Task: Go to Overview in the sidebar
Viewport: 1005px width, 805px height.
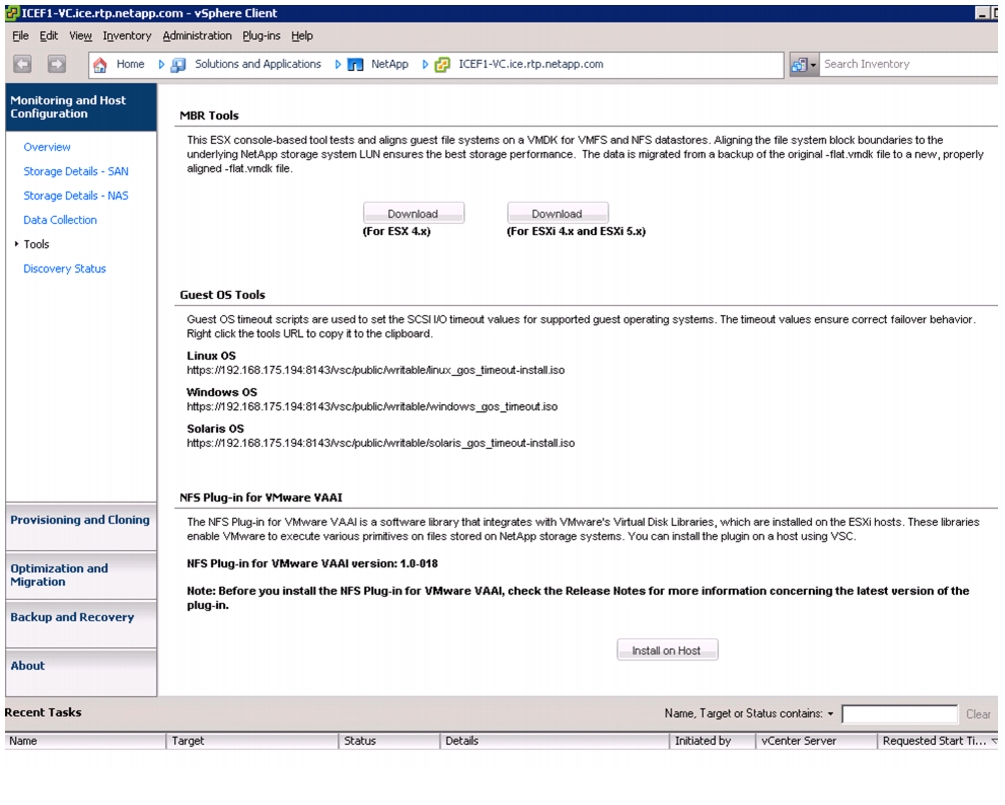Action: (47, 147)
